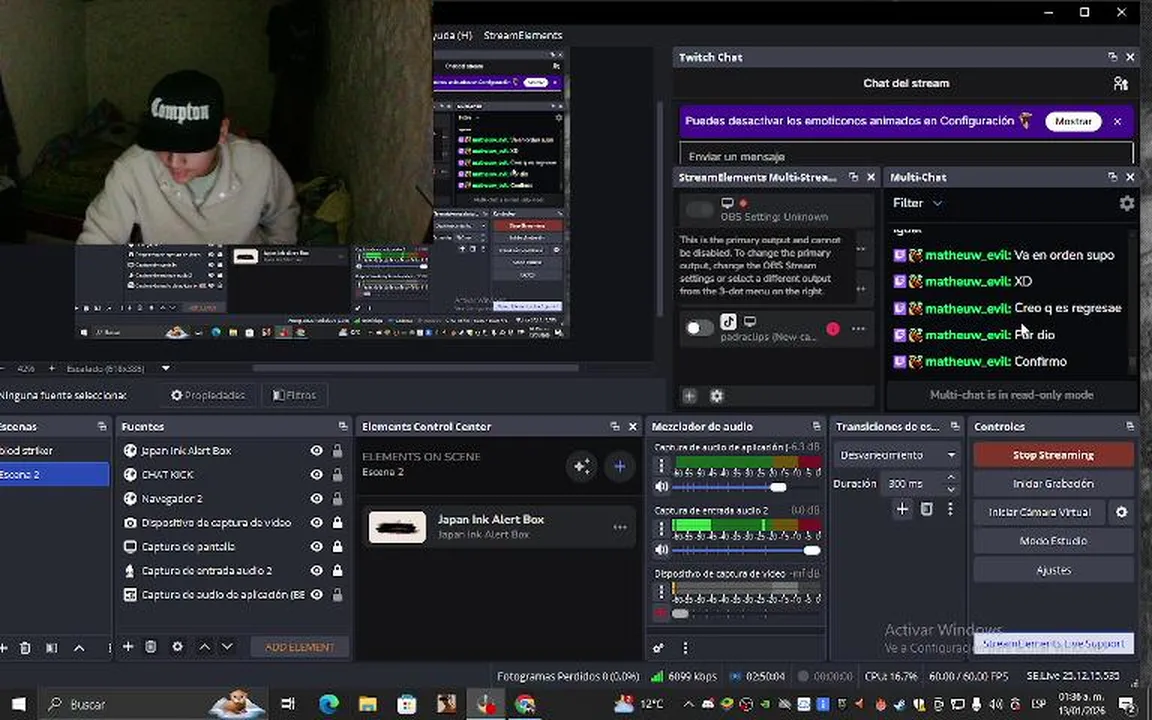Open the audio mixer's three-dot menu

coord(685,648)
